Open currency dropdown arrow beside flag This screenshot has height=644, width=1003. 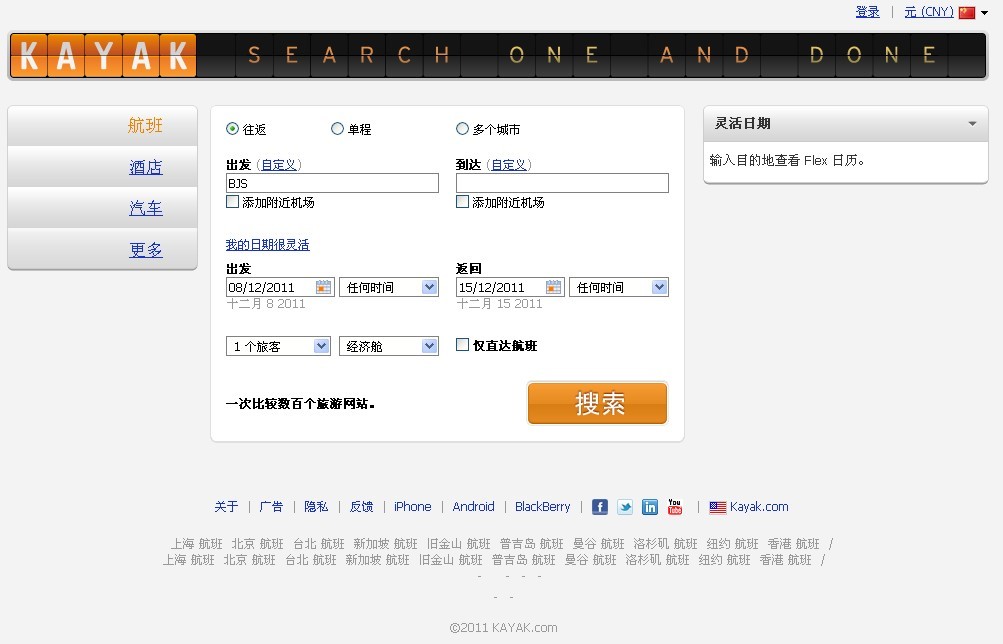pyautogui.click(x=984, y=13)
